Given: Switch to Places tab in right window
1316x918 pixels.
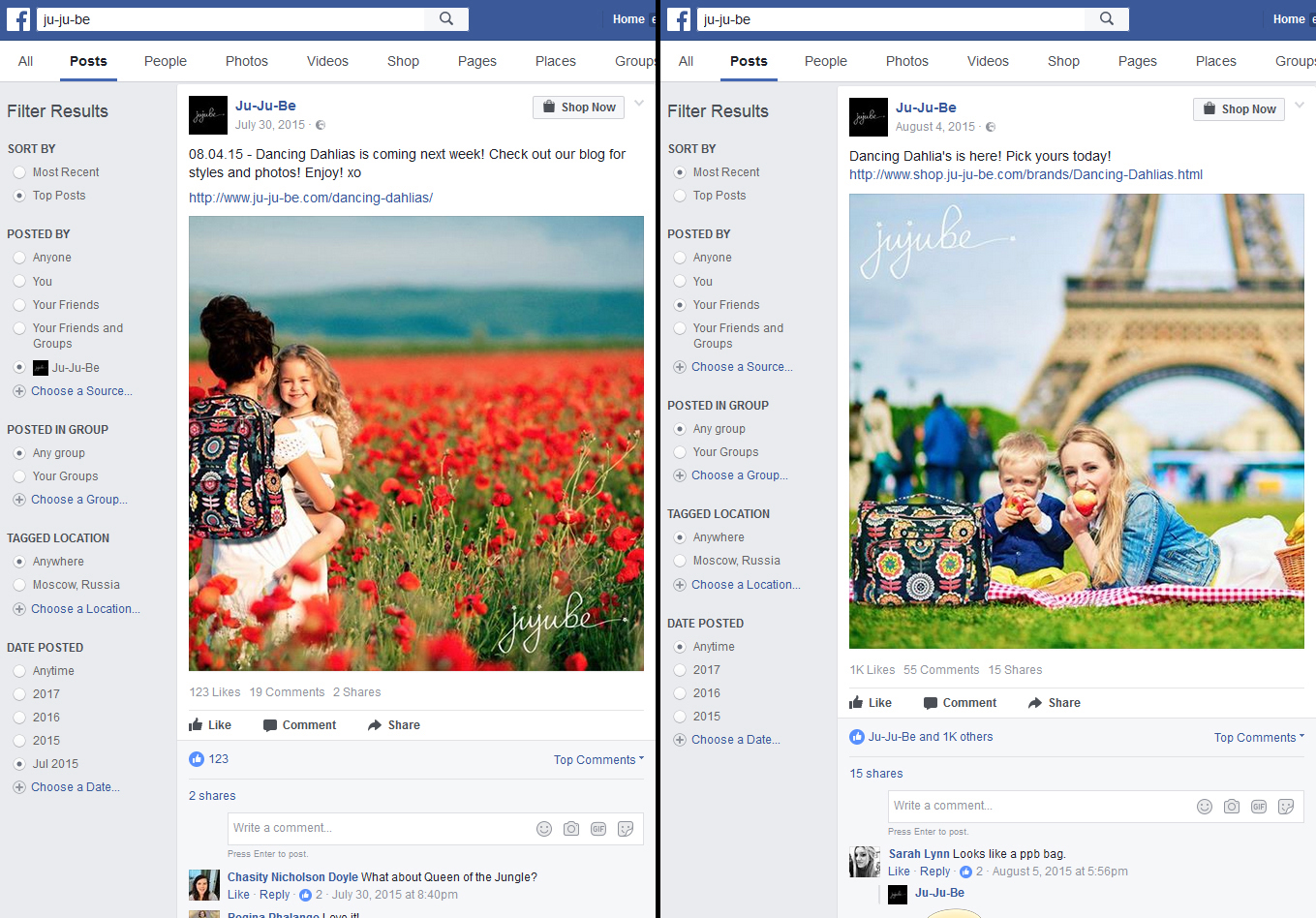Looking at the screenshot, I should click(1216, 61).
